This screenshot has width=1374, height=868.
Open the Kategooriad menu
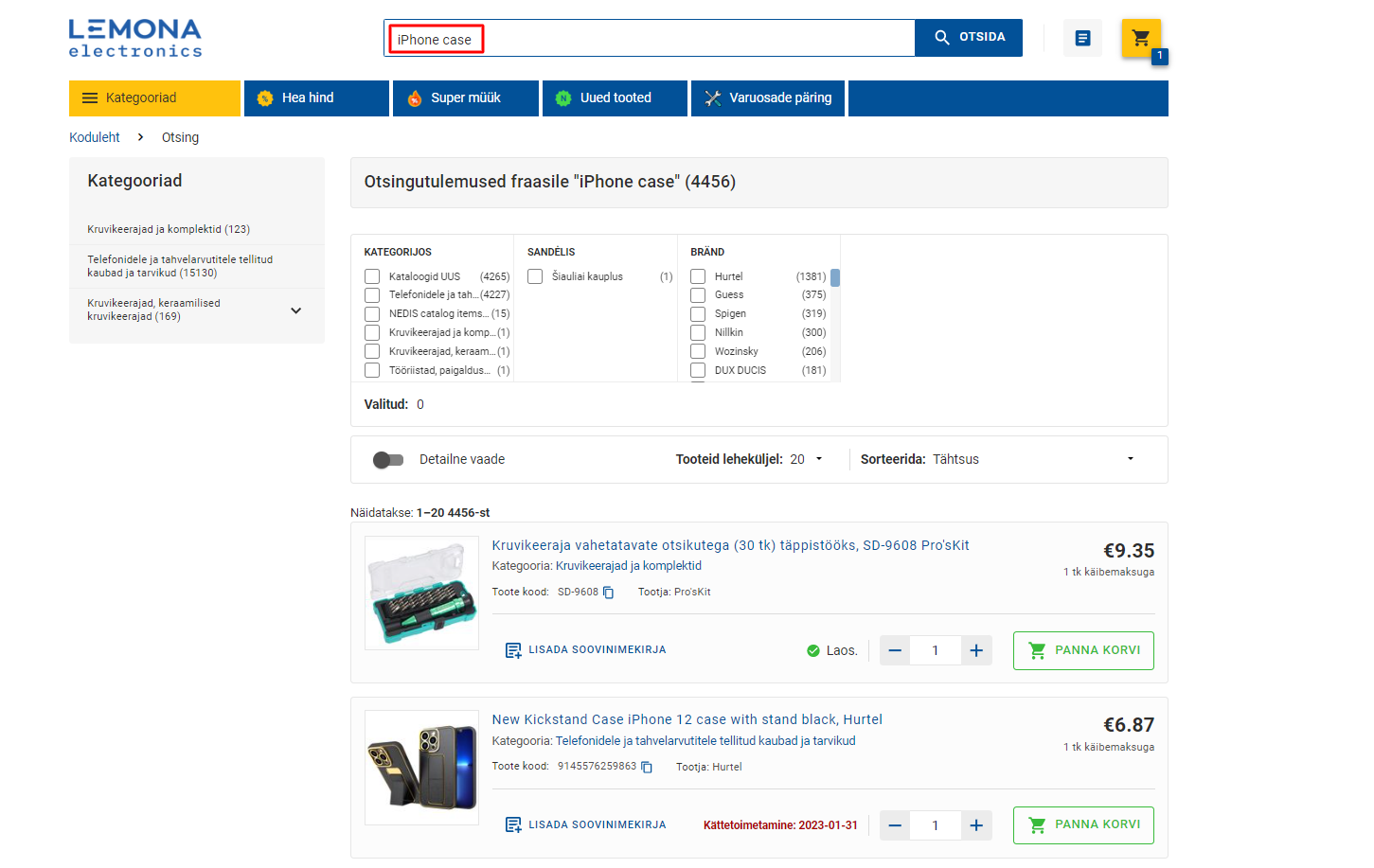point(154,98)
